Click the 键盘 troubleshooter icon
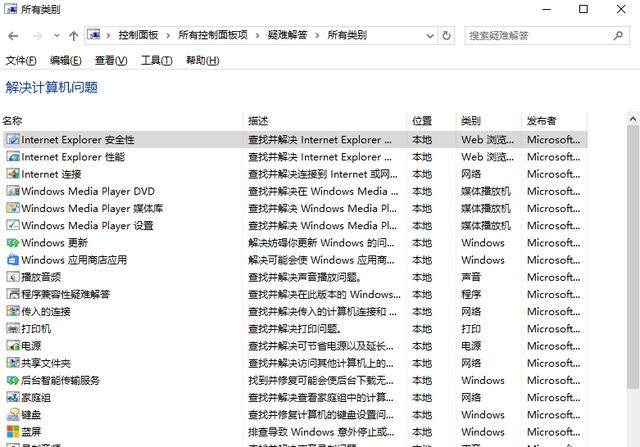 [13, 415]
